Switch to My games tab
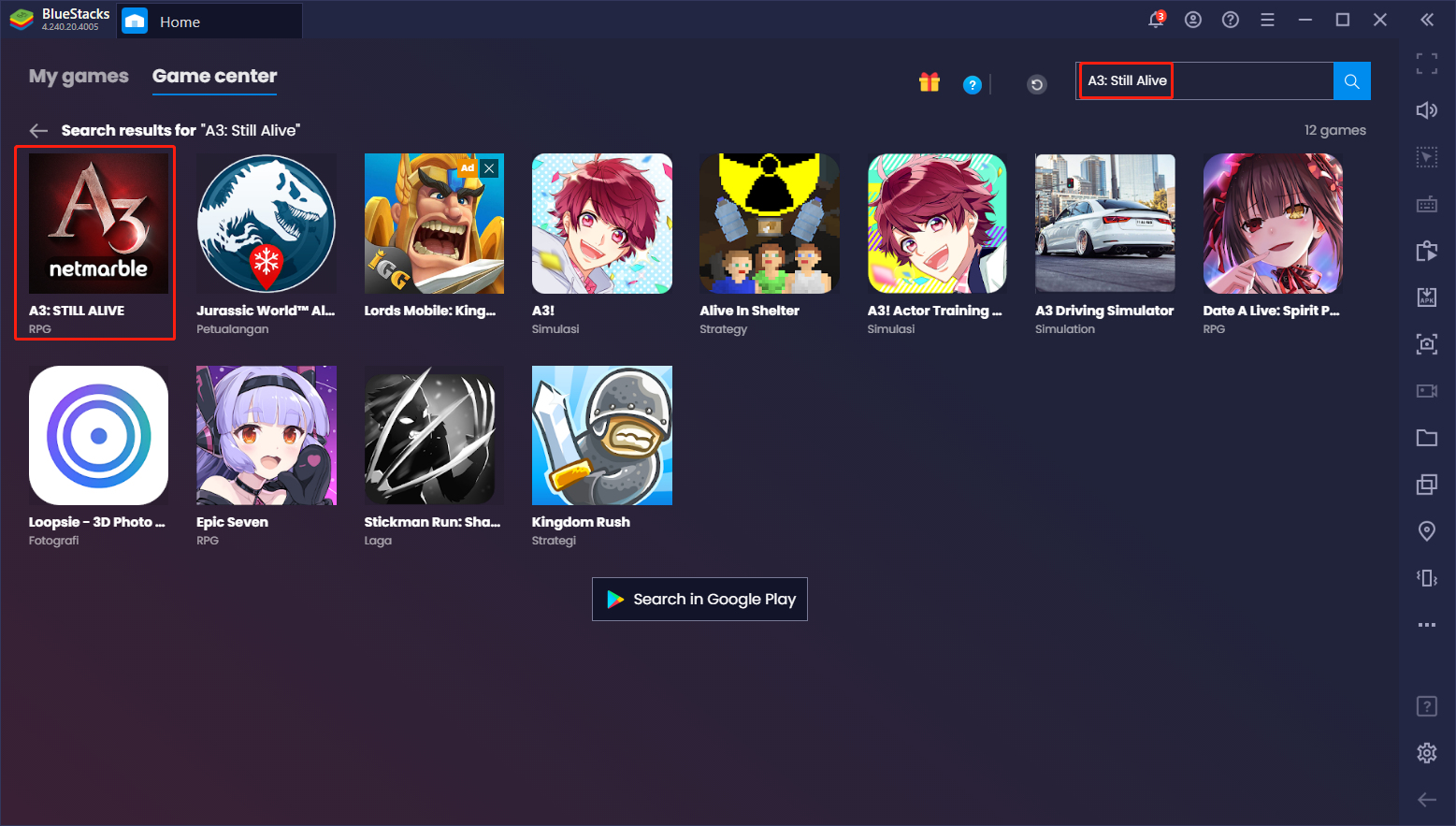1456x826 pixels. pos(79,77)
